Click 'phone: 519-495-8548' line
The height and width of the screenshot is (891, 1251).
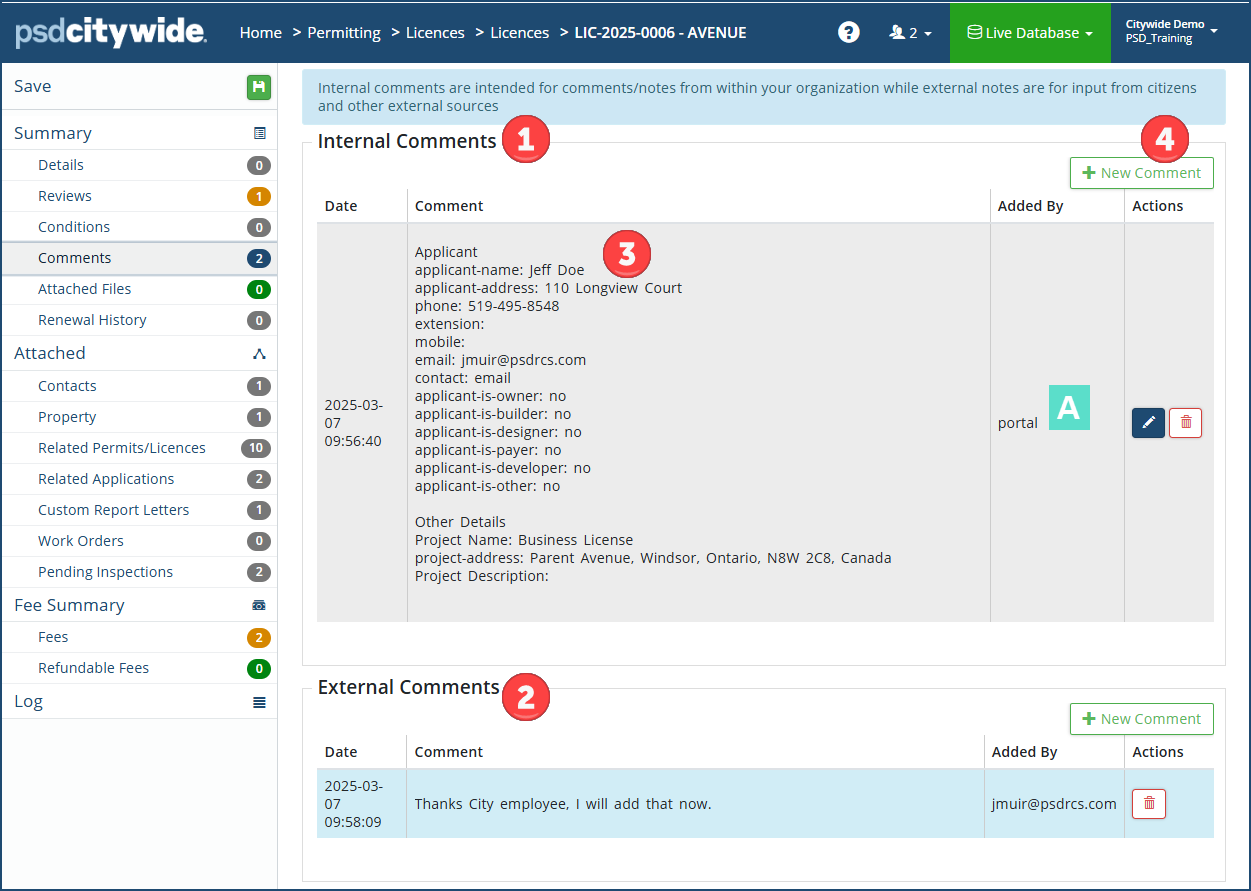point(487,306)
